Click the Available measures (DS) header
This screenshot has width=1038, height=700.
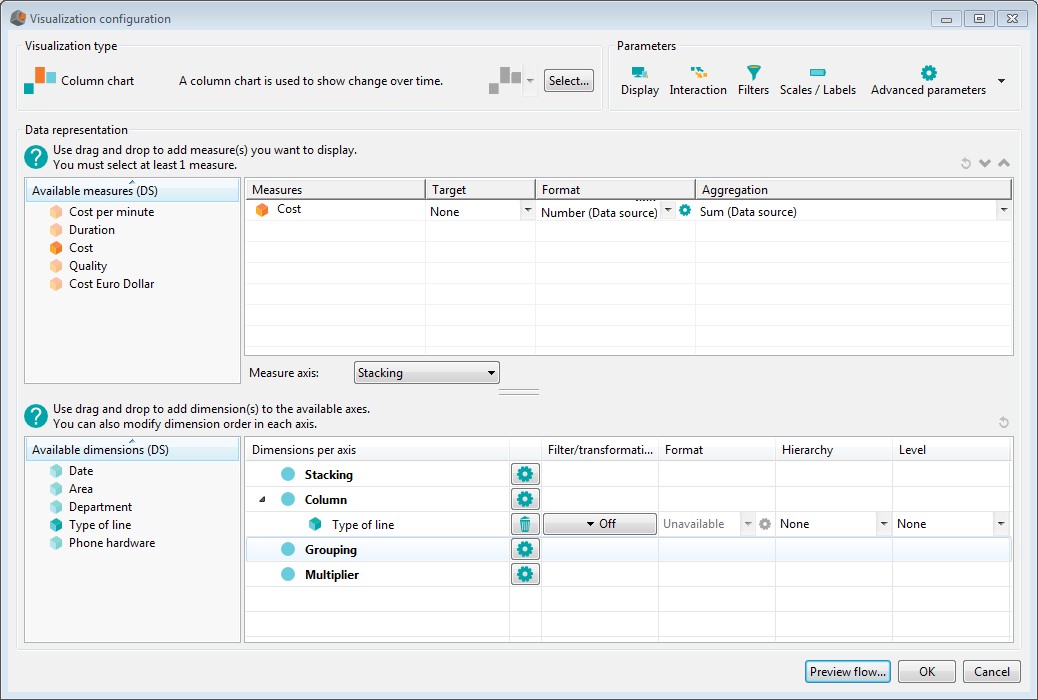pyautogui.click(x=132, y=191)
